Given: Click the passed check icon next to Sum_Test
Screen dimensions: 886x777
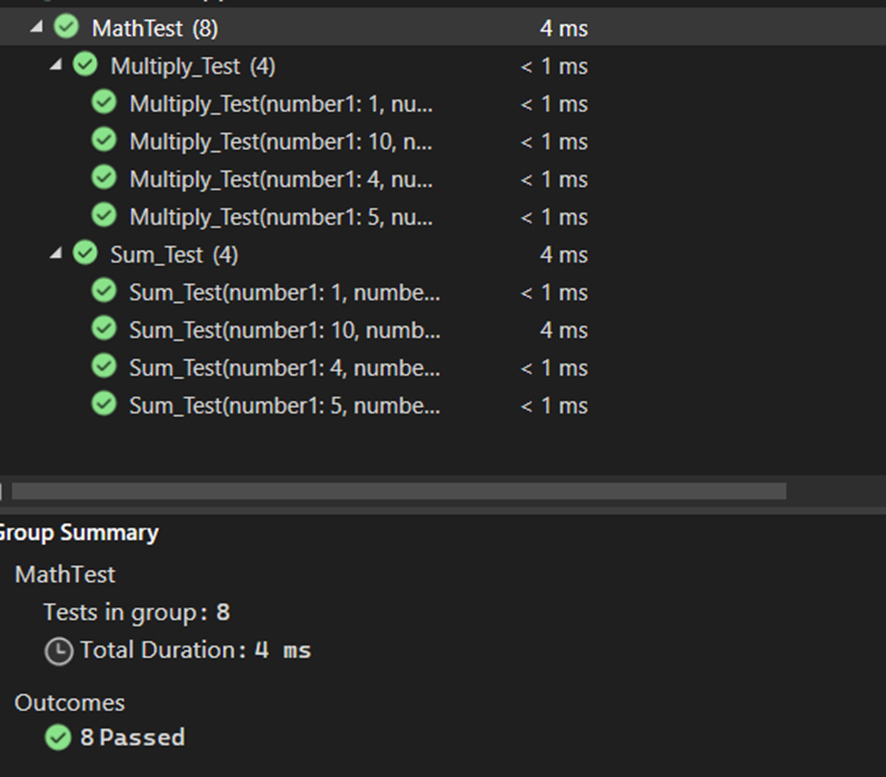Looking at the screenshot, I should click(83, 254).
